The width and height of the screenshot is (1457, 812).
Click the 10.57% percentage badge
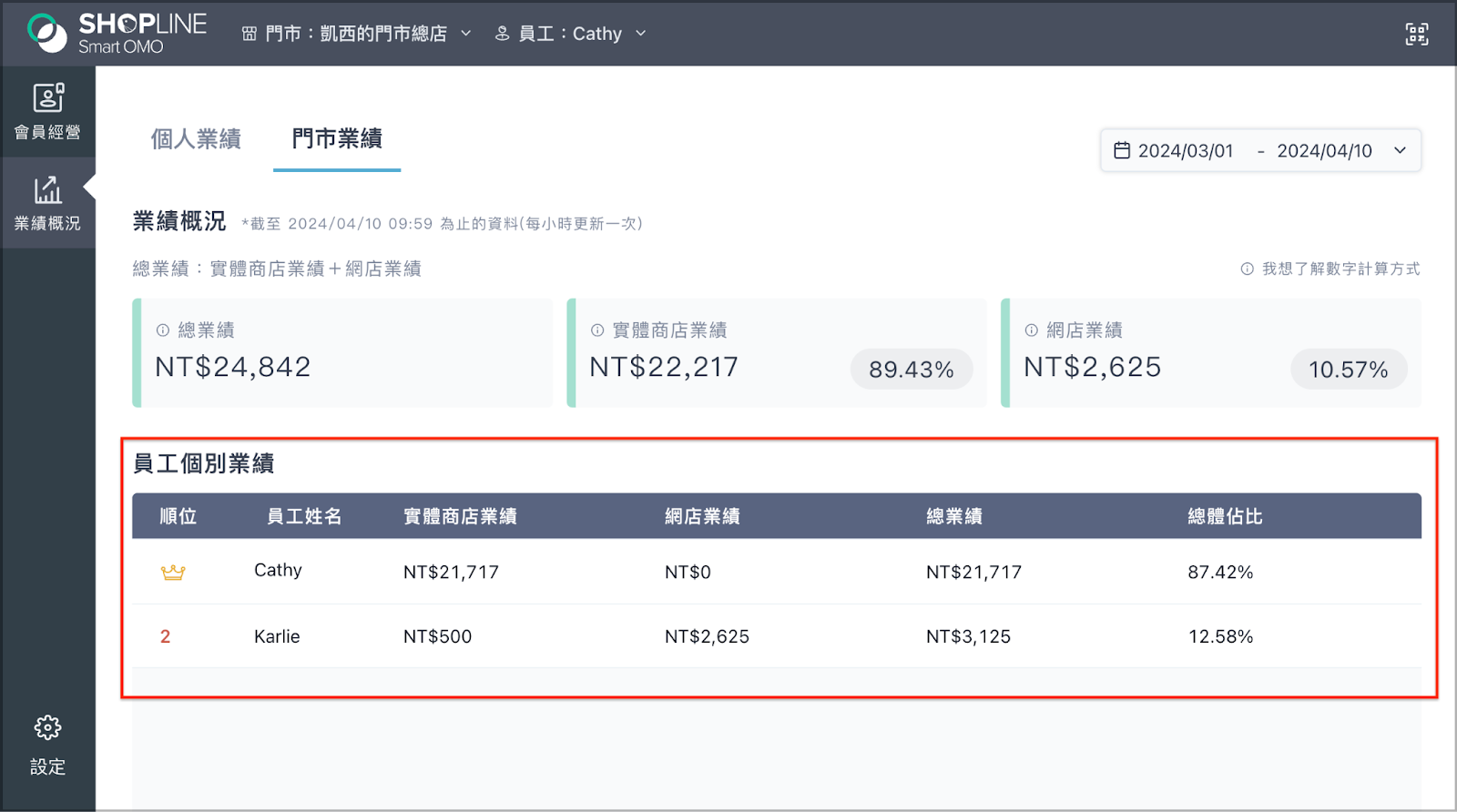tap(1349, 370)
